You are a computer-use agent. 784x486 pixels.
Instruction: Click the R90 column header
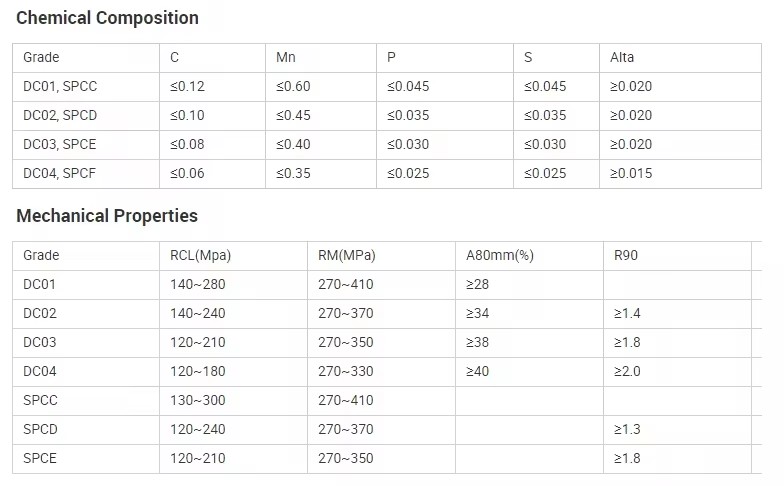pos(626,255)
